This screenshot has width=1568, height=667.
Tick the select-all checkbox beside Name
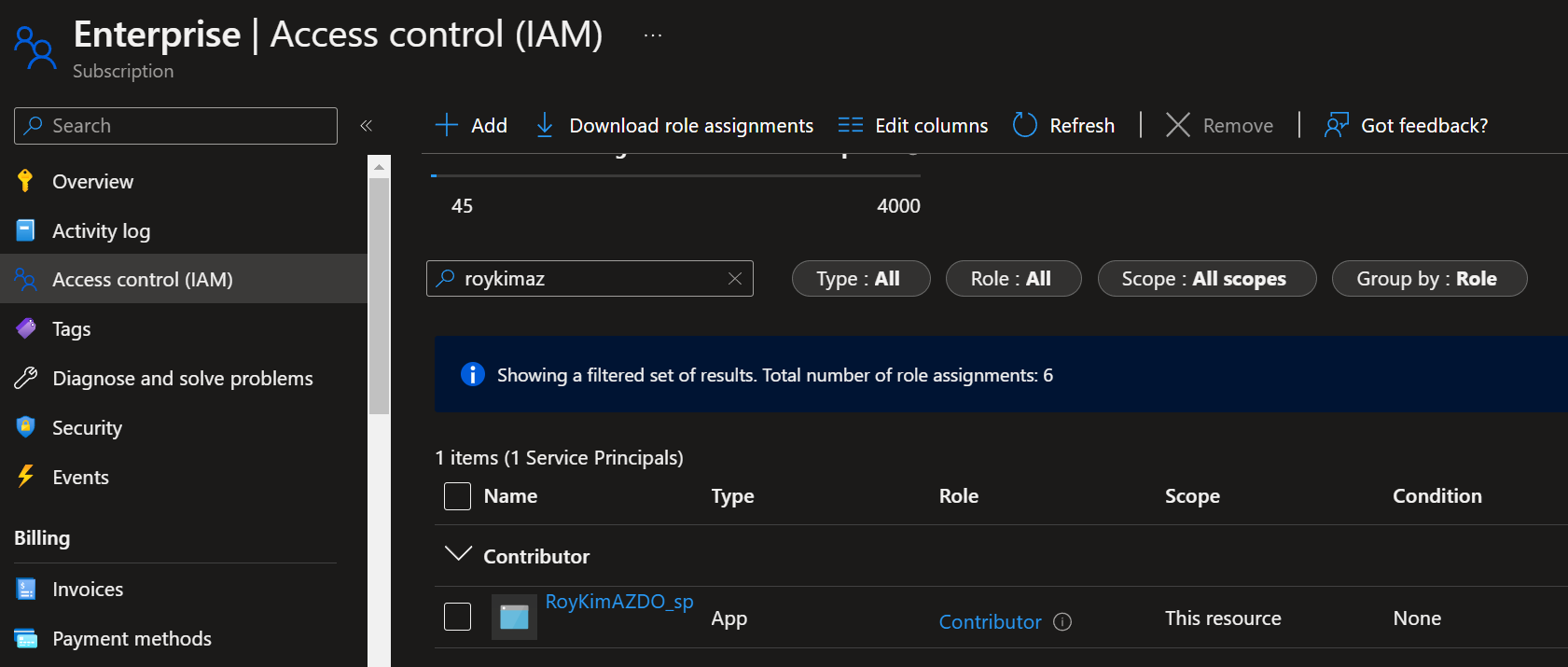457,496
